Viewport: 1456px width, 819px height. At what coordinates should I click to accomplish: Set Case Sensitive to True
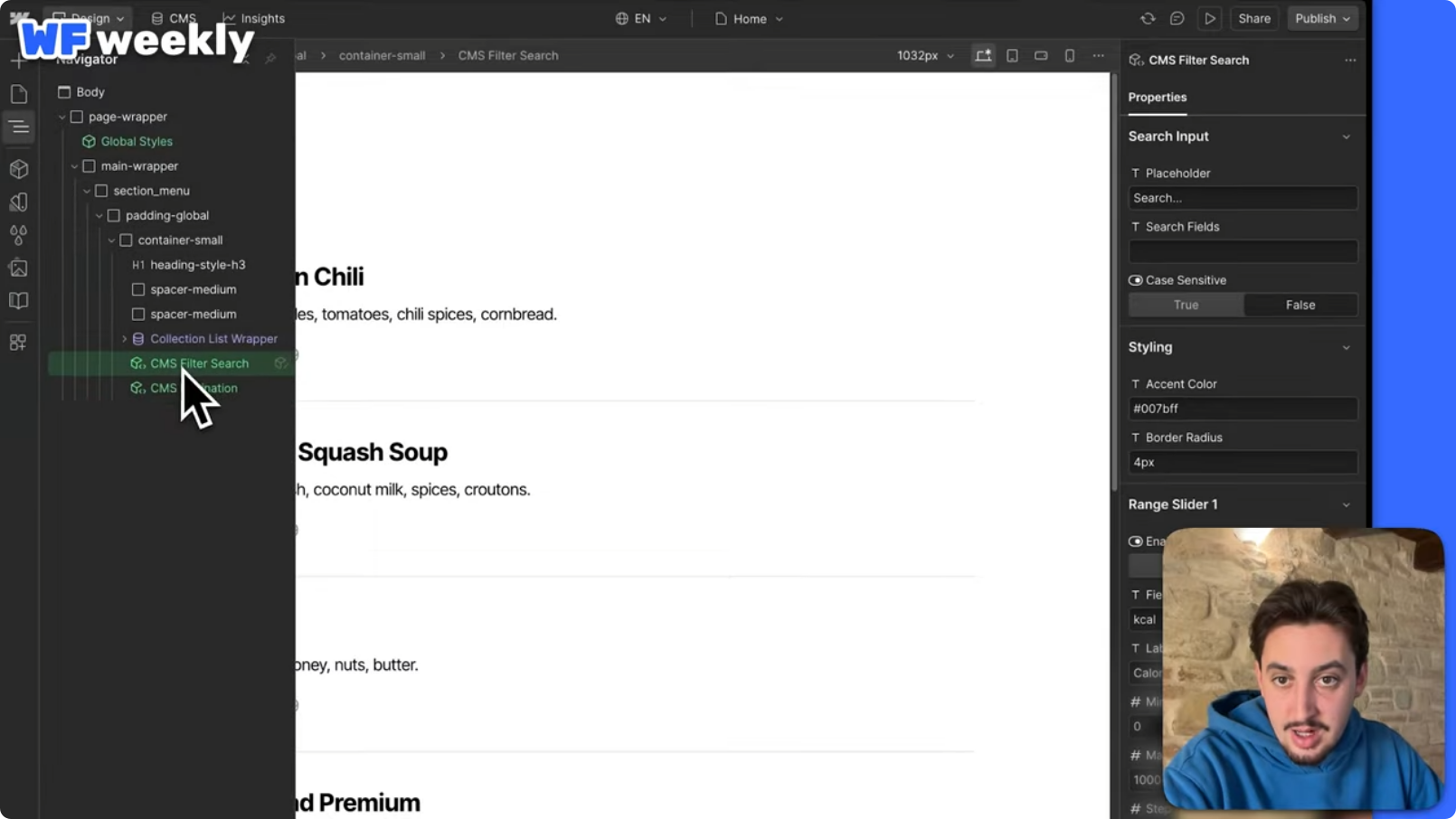click(1186, 305)
